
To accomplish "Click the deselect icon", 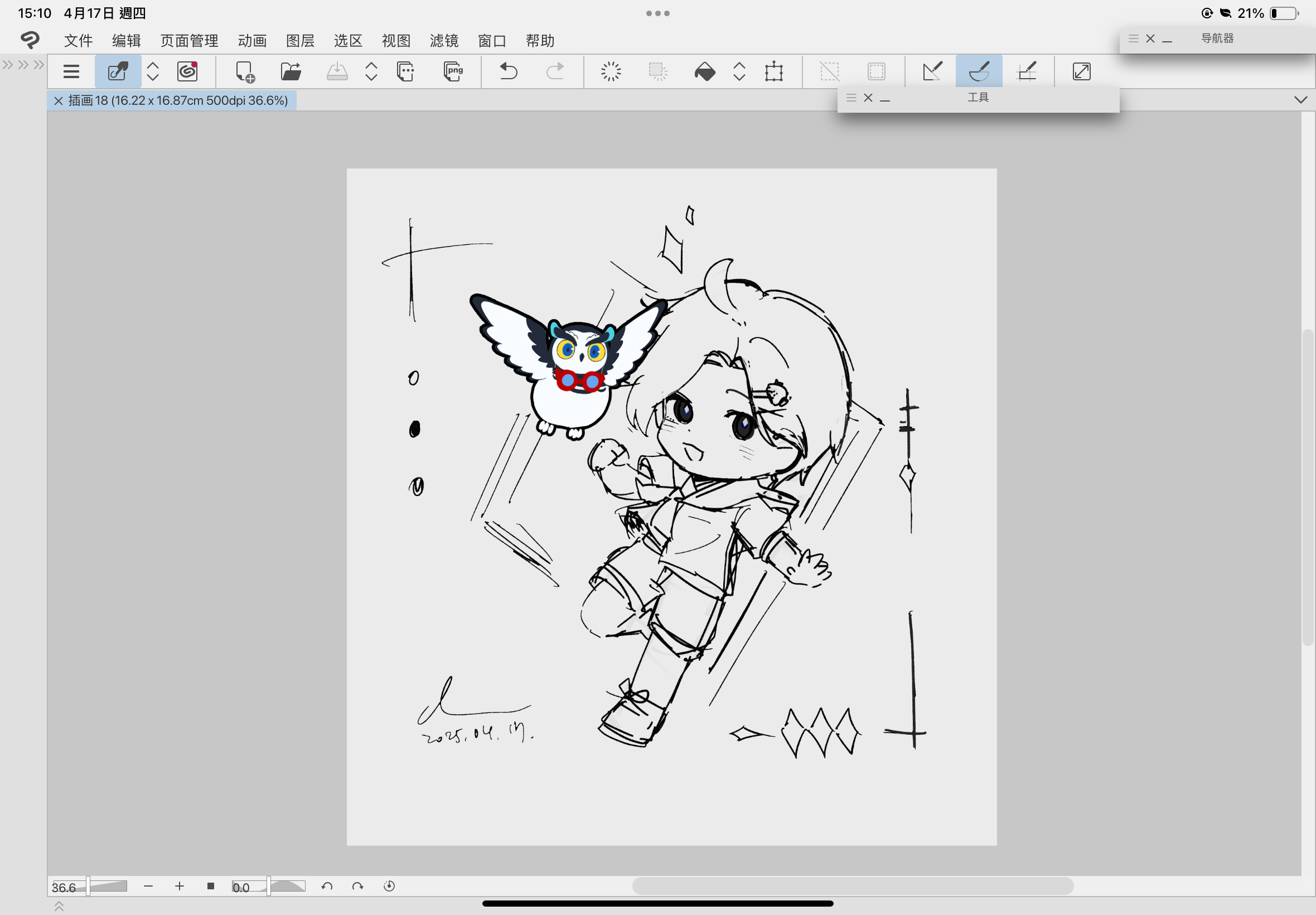I will (x=830, y=71).
